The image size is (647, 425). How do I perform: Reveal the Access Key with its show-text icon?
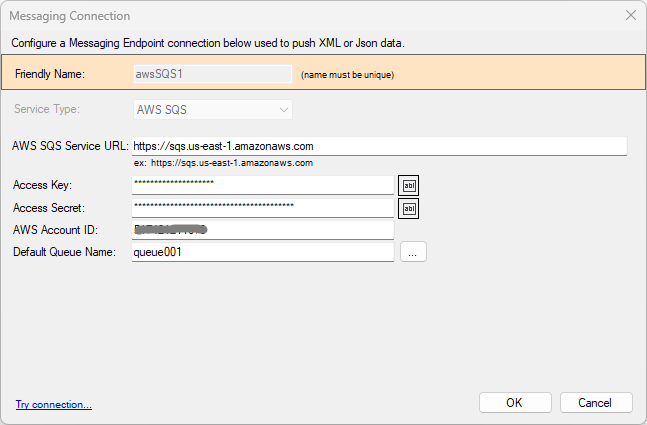(x=408, y=186)
